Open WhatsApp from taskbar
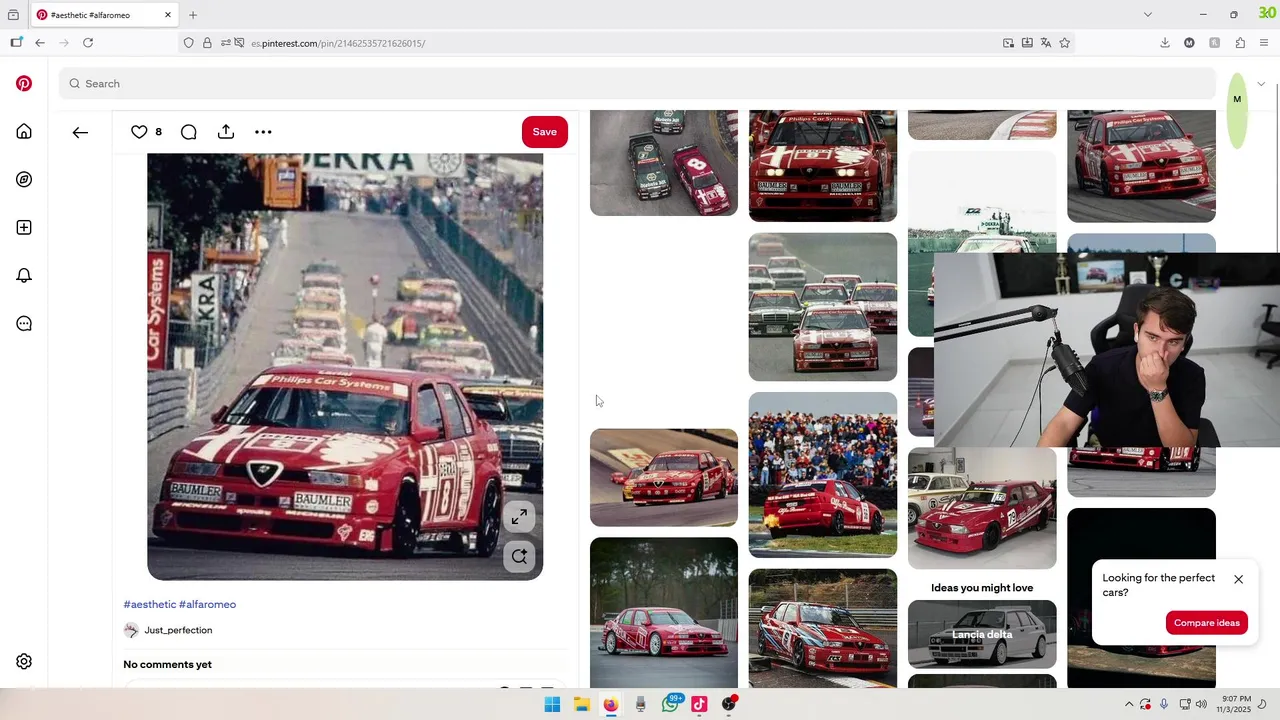The image size is (1280, 720). coord(670,705)
